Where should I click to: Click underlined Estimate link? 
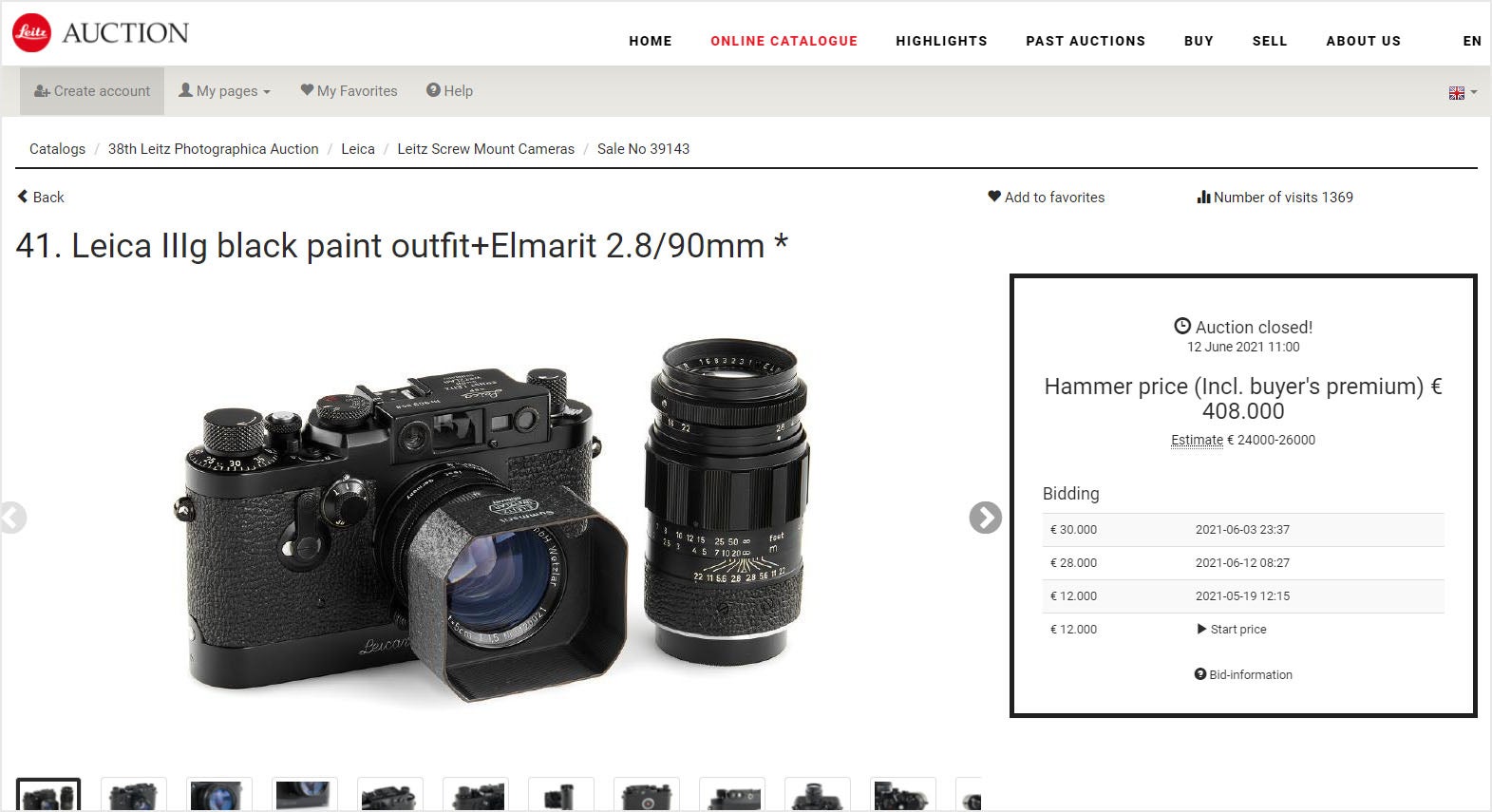pyautogui.click(x=1197, y=440)
